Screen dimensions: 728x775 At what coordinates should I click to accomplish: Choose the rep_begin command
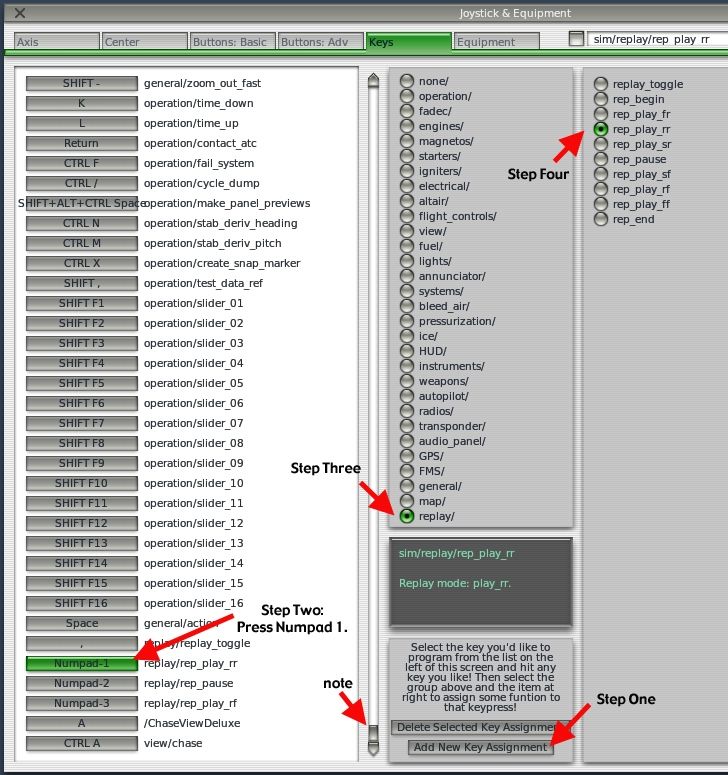pos(600,99)
